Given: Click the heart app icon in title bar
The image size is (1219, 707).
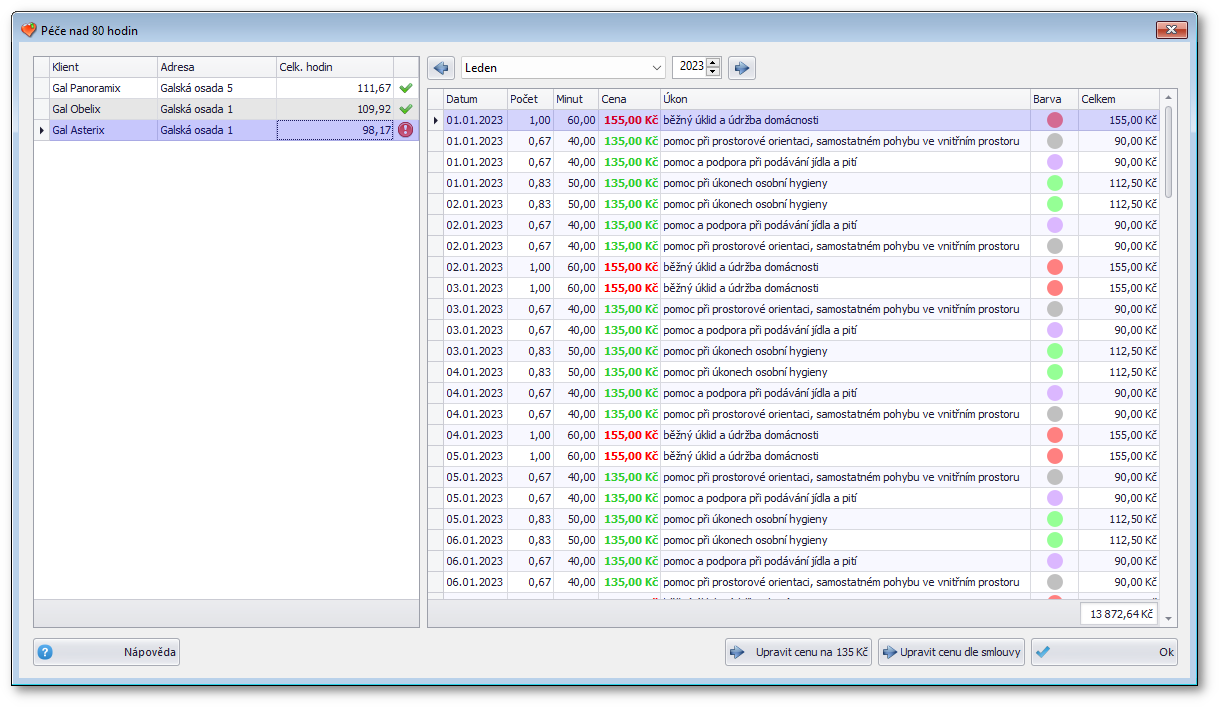Looking at the screenshot, I should point(28,31).
